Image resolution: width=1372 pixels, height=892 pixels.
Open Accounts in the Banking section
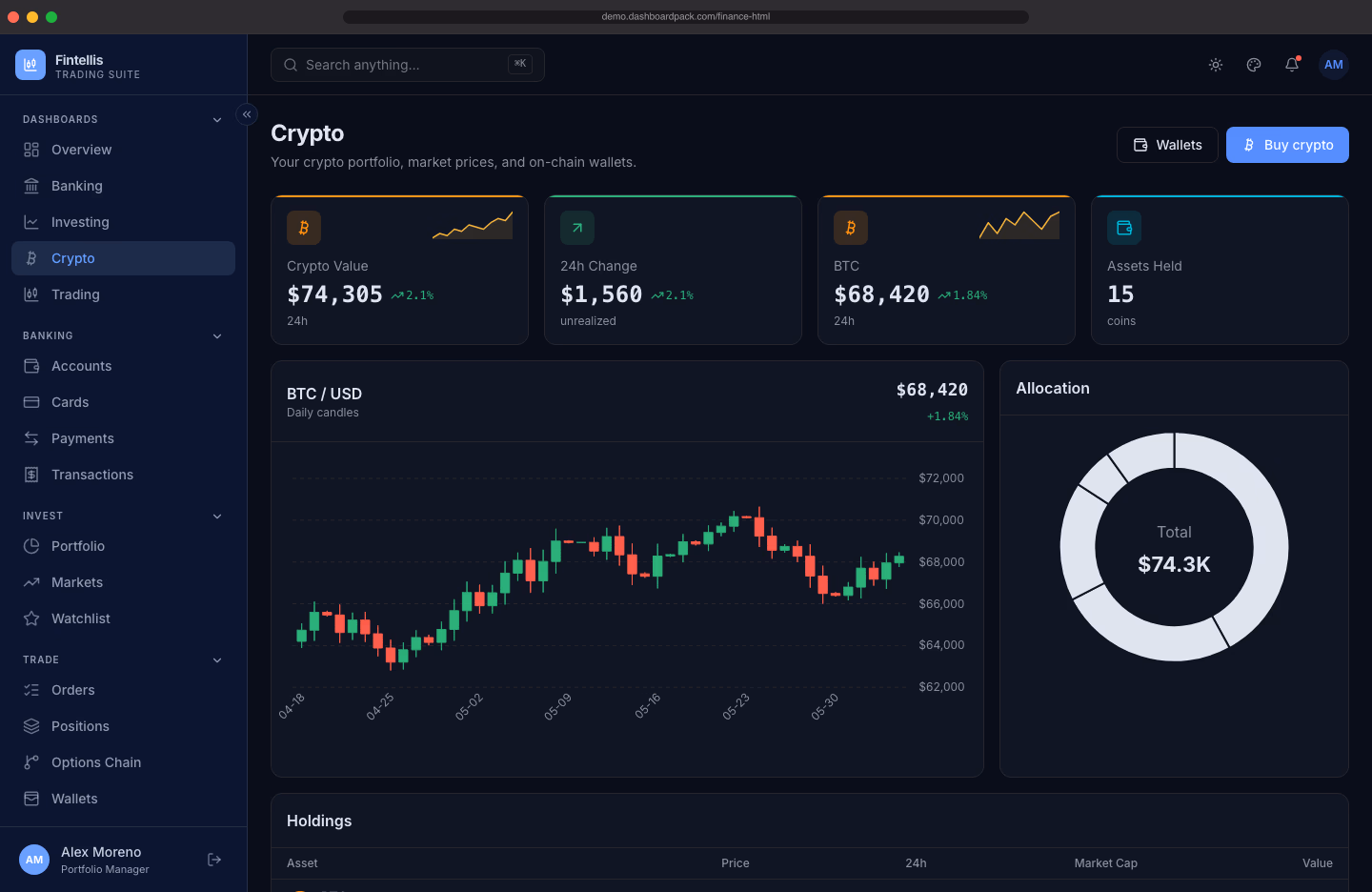[x=123, y=366]
